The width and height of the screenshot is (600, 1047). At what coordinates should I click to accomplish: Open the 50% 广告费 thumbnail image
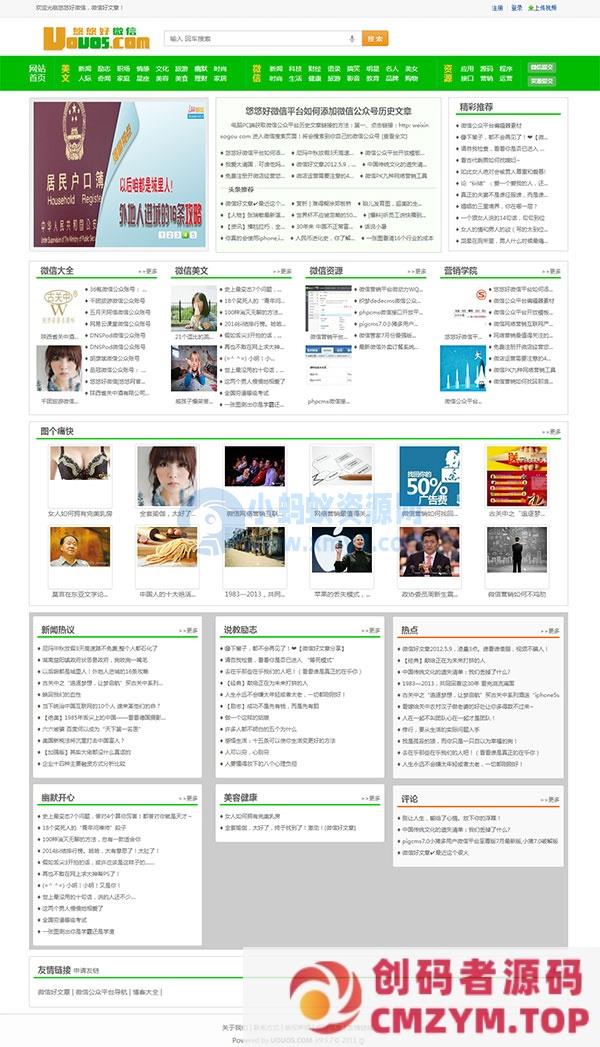pos(431,476)
